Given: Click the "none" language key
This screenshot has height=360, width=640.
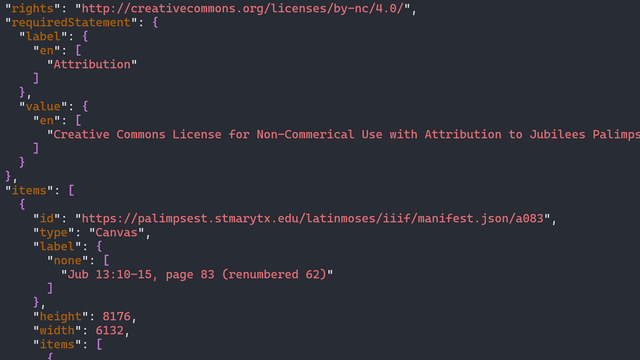Looking at the screenshot, I should pyautogui.click(x=68, y=260).
